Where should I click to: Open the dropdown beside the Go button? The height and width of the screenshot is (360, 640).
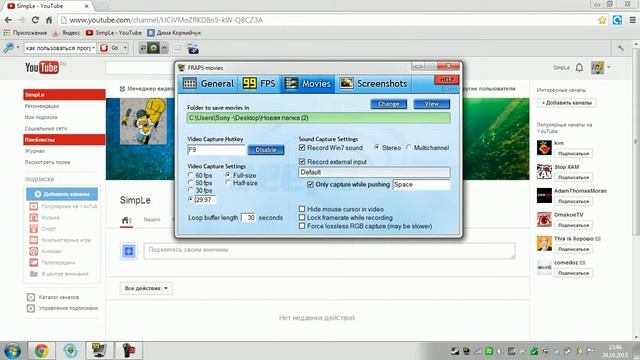(125, 48)
